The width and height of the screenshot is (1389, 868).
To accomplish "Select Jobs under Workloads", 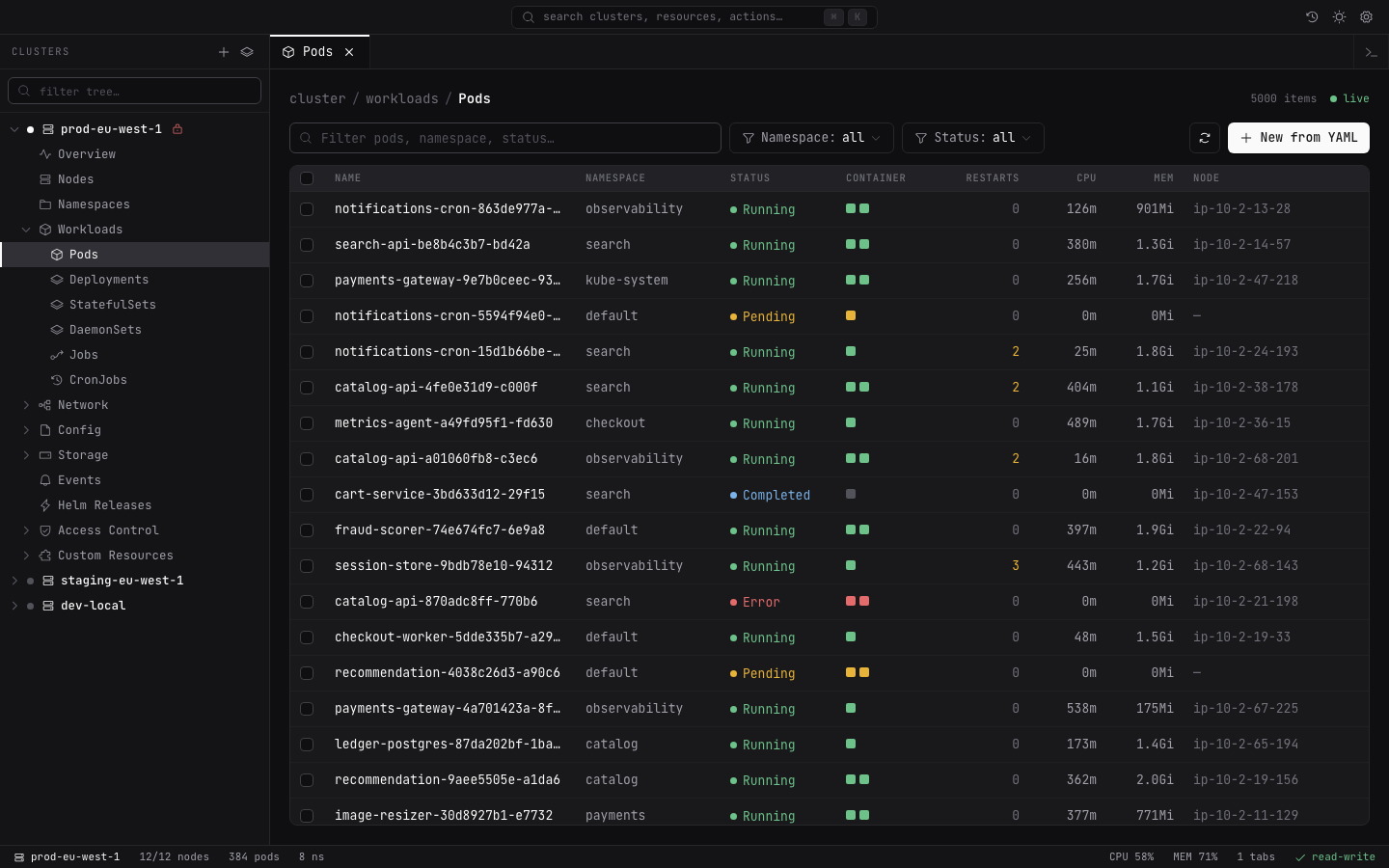I will (135, 355).
